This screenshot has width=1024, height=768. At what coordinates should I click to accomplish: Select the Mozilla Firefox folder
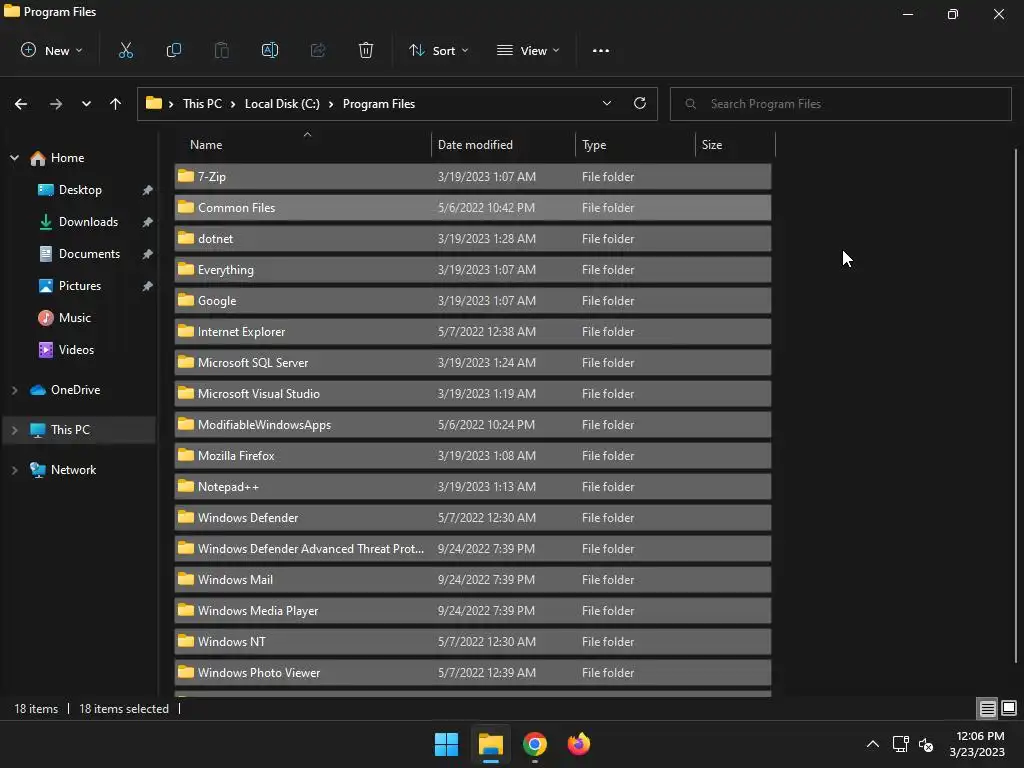coord(473,456)
